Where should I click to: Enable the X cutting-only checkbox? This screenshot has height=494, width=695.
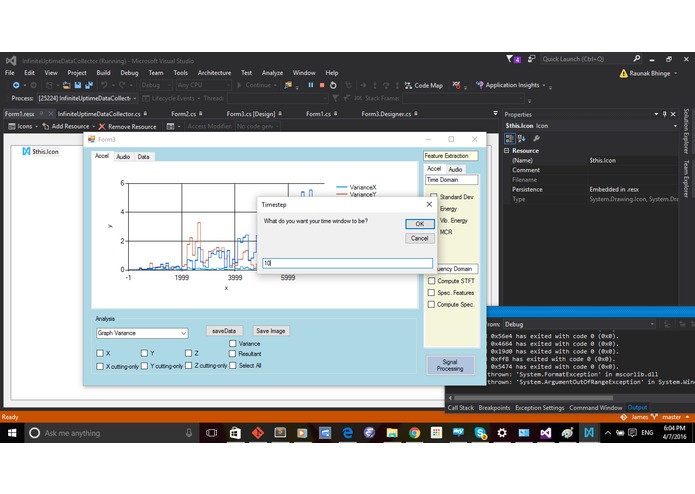point(100,366)
